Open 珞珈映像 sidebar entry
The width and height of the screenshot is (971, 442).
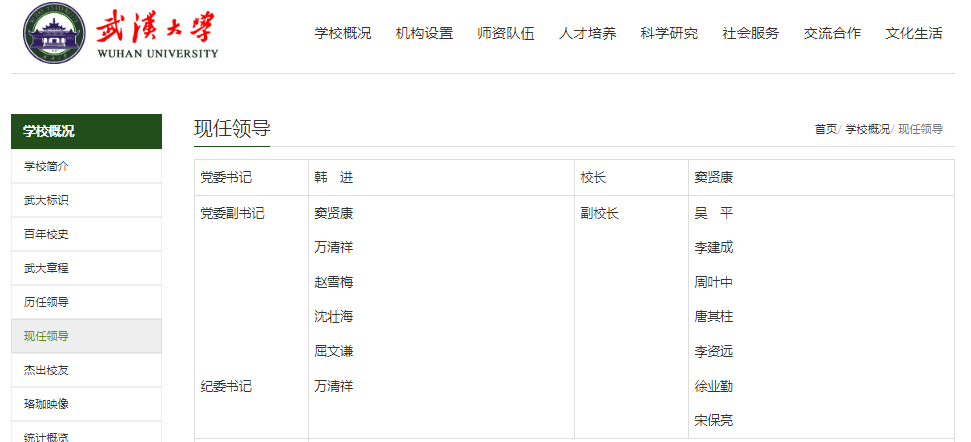click(x=46, y=404)
